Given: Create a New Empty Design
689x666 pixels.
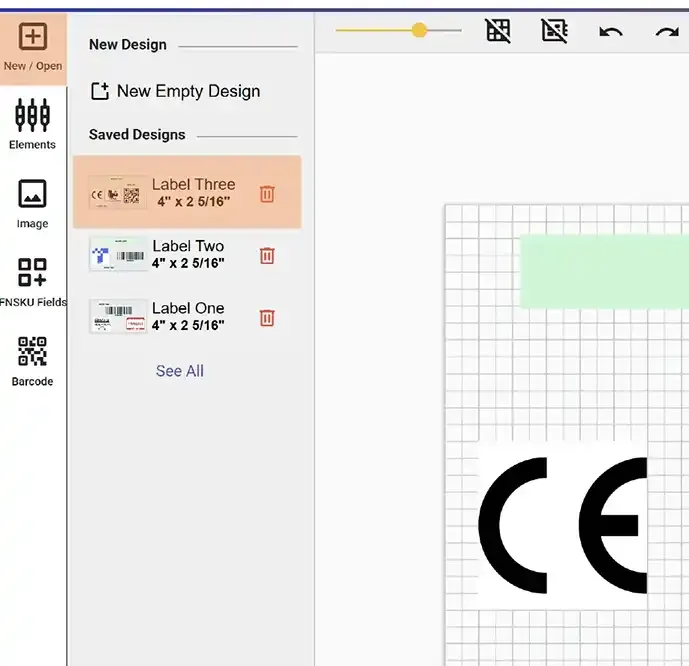Looking at the screenshot, I should (175, 91).
